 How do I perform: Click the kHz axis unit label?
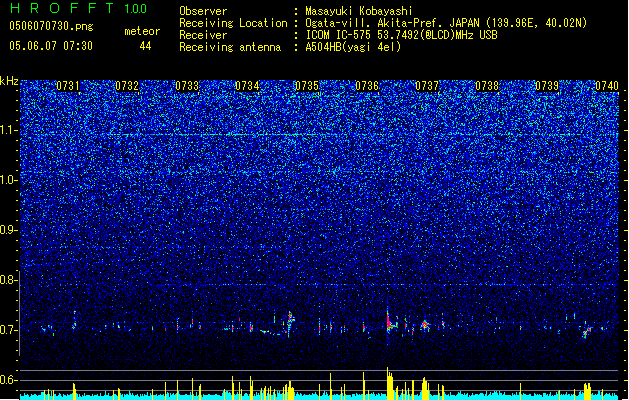pyautogui.click(x=9, y=81)
